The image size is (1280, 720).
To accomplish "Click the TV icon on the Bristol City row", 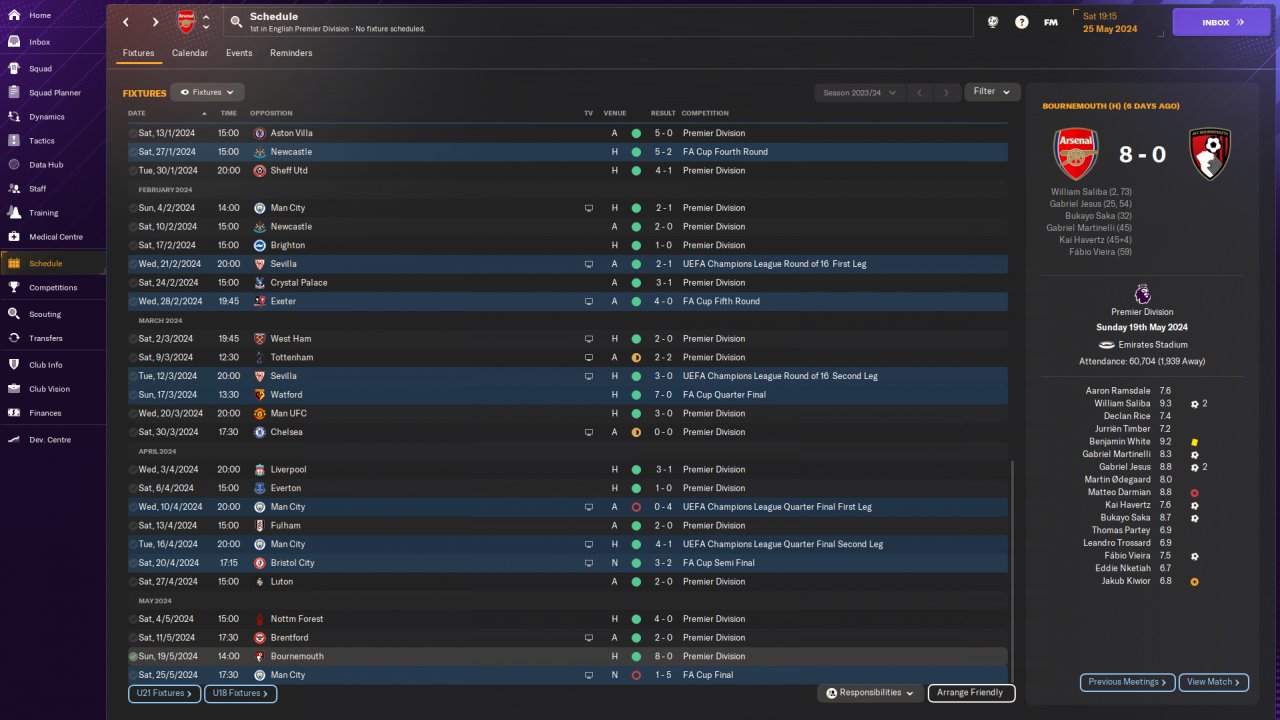I will [589, 563].
